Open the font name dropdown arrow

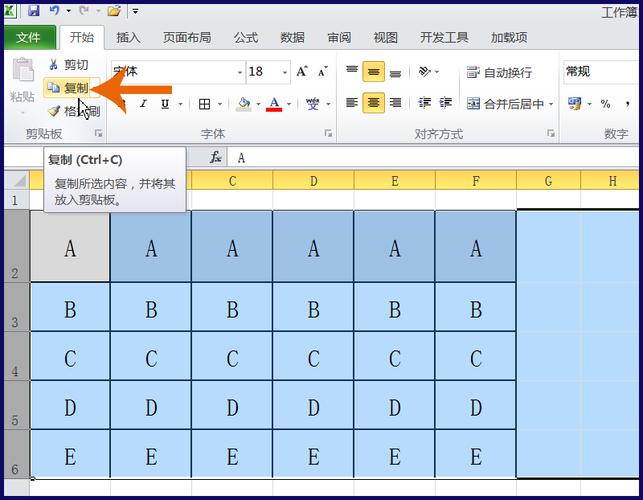coord(240,72)
